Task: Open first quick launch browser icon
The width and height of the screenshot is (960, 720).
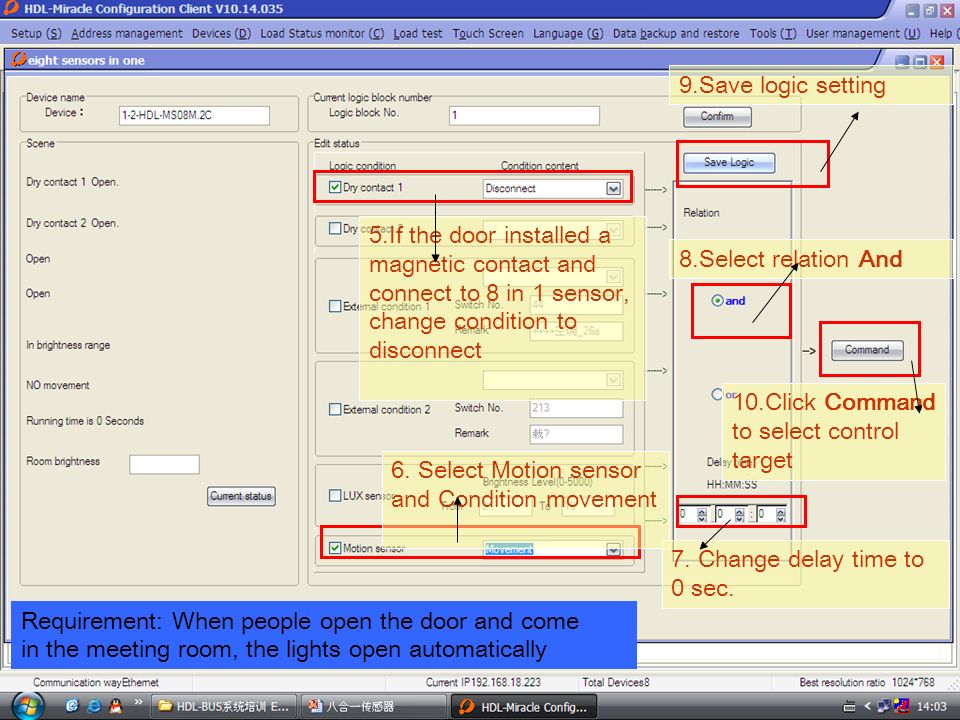Action: pos(72,706)
